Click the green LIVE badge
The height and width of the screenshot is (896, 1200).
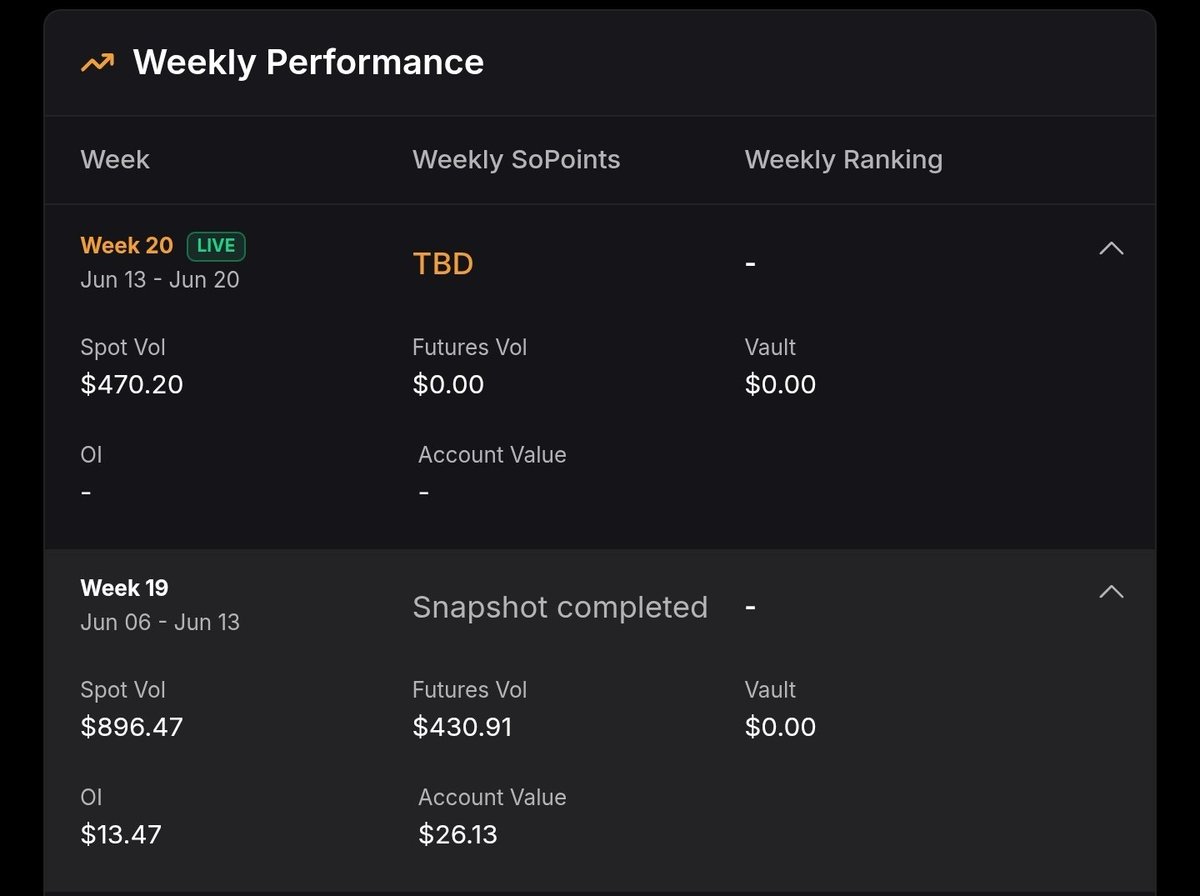216,246
